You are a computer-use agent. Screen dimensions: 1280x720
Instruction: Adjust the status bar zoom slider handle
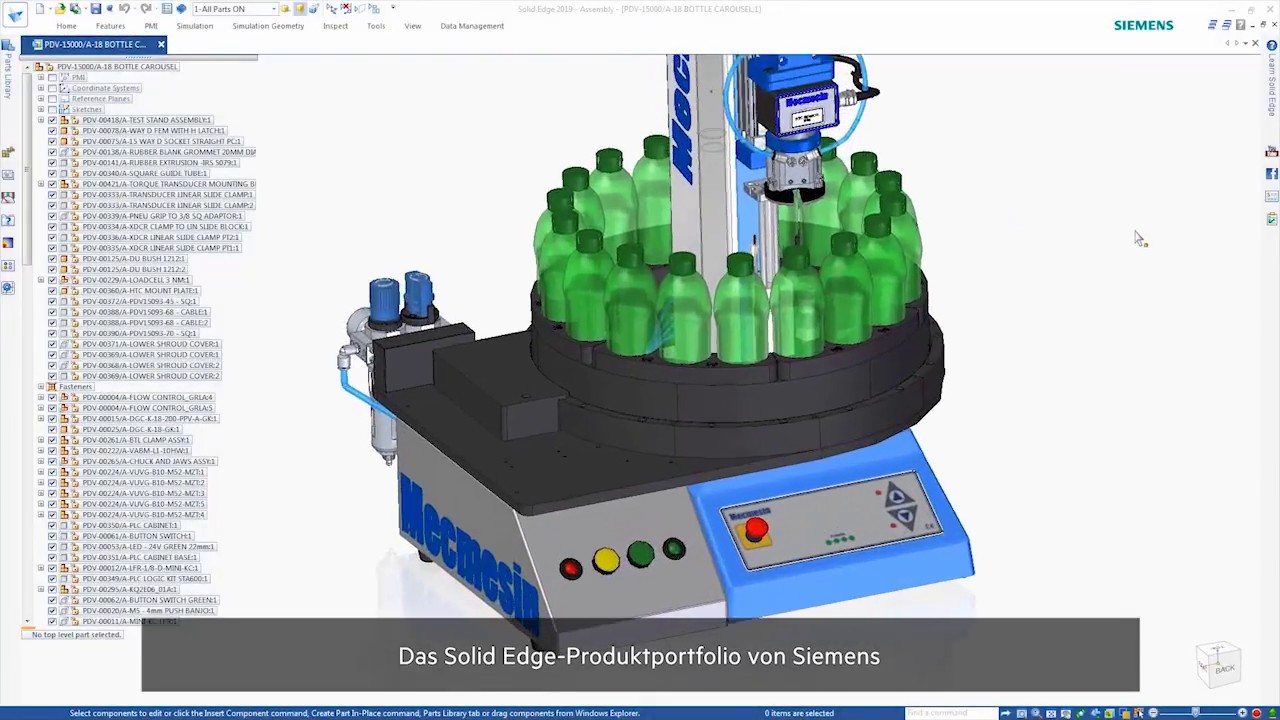1197,713
